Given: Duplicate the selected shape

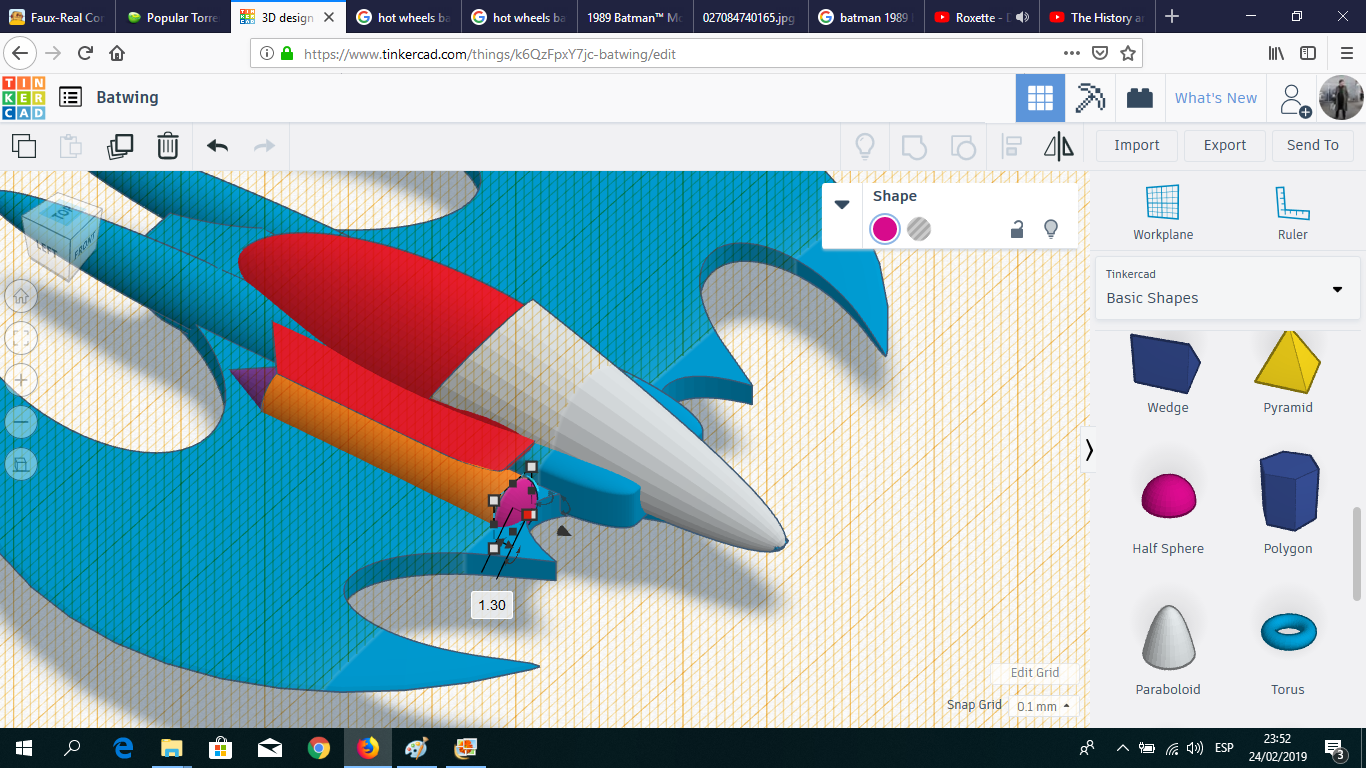Looking at the screenshot, I should [x=120, y=146].
